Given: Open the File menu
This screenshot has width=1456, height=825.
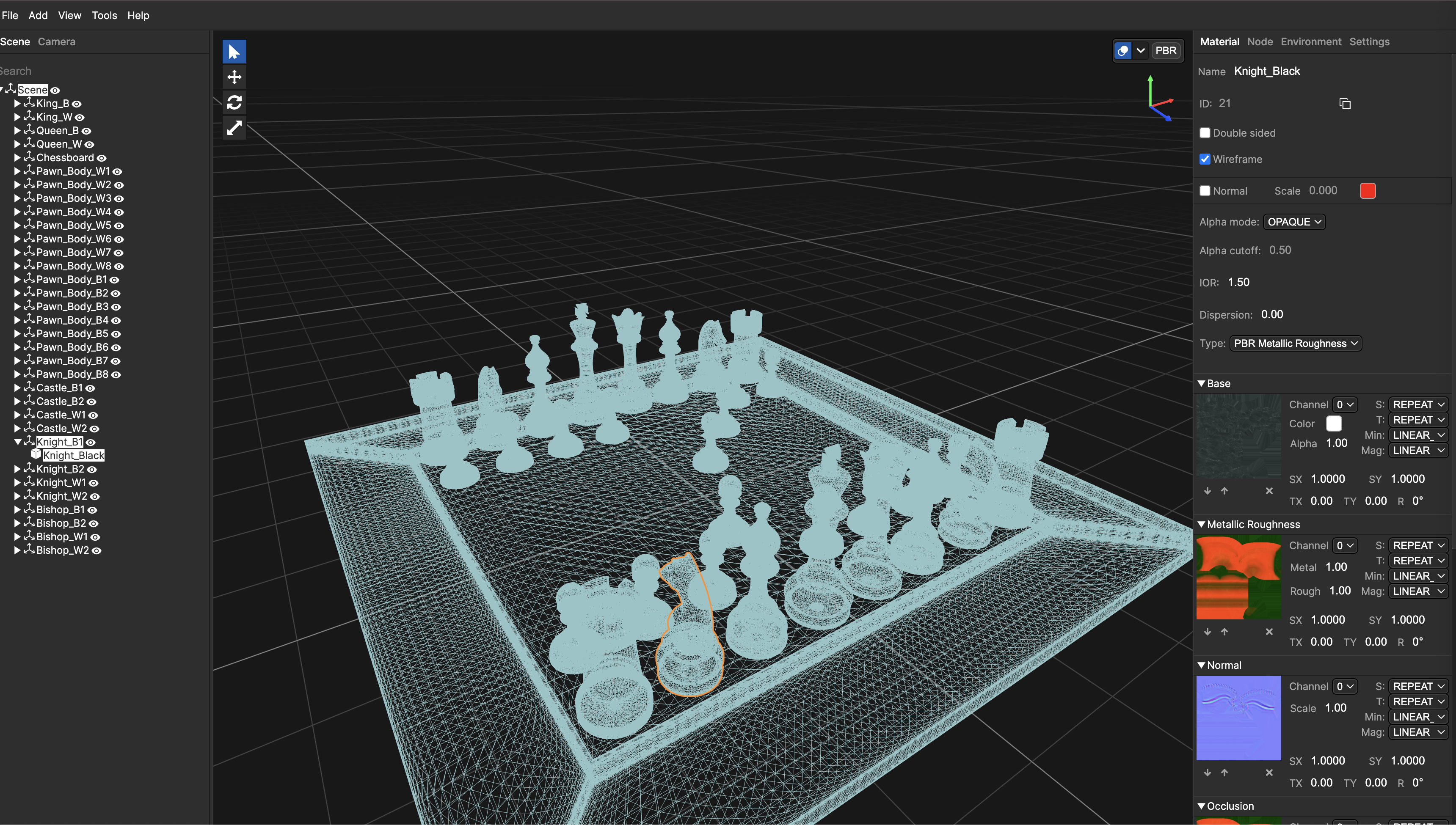Looking at the screenshot, I should click(10, 15).
